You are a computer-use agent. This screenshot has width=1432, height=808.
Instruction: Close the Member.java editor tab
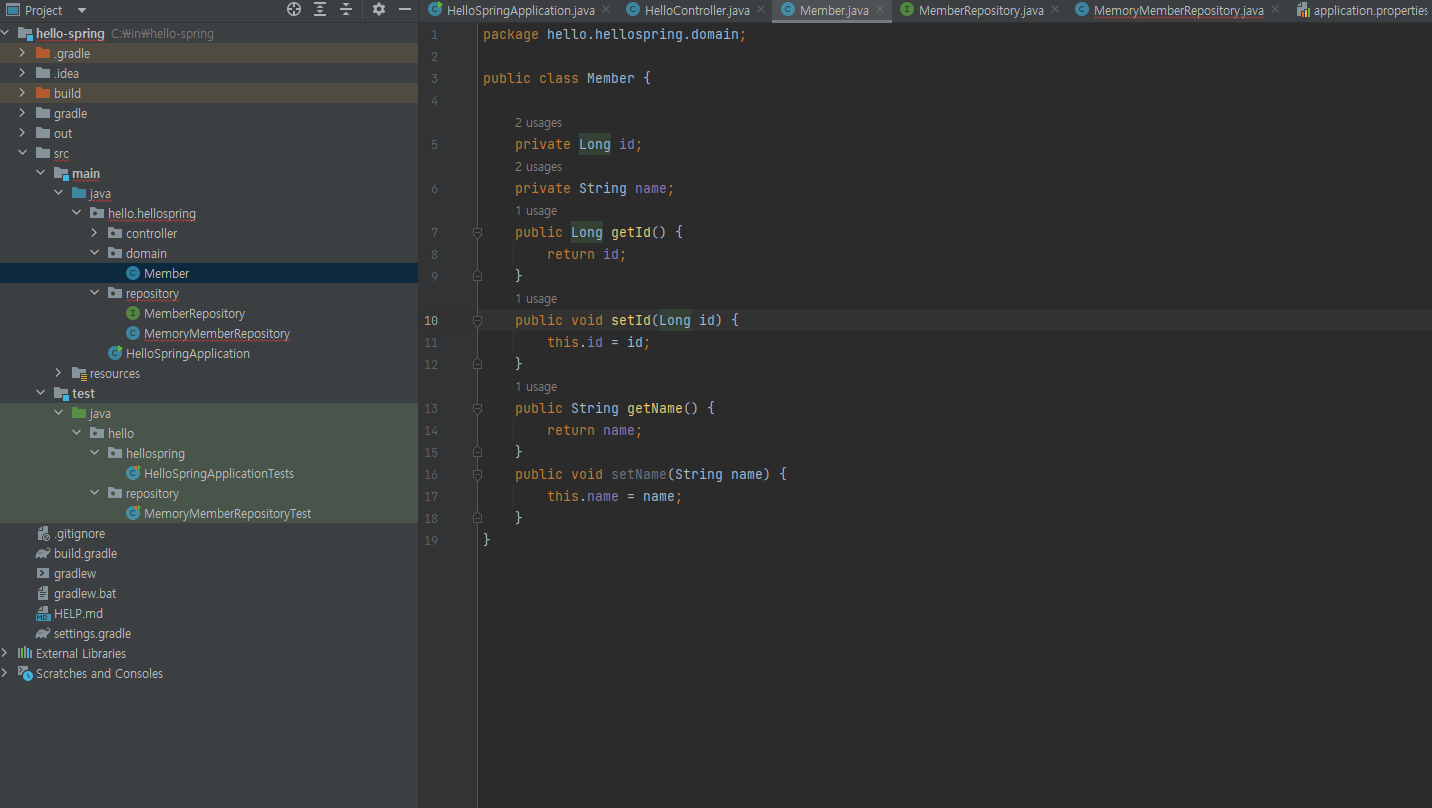[881, 9]
